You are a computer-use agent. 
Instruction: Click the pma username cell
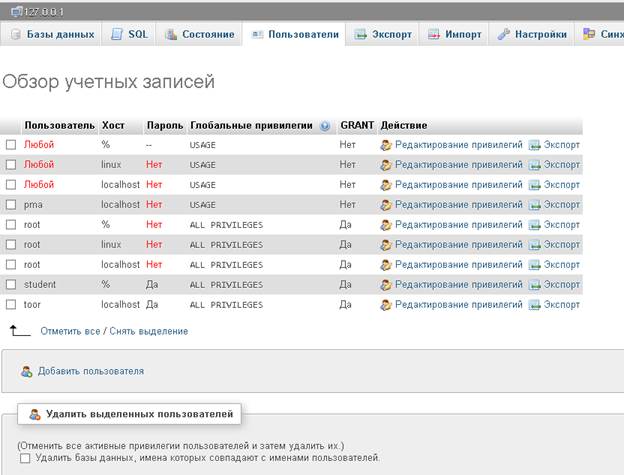33,205
